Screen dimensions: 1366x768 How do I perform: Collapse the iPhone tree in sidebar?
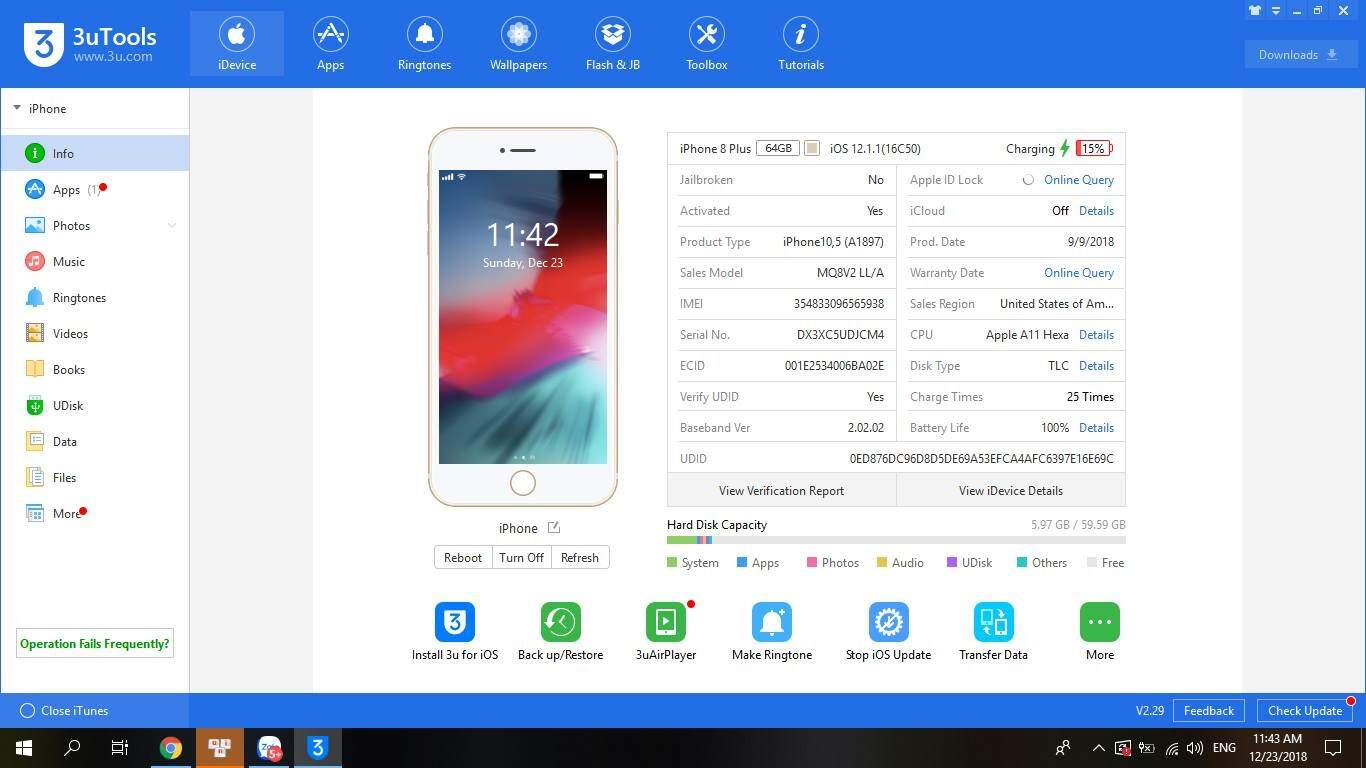[17, 108]
